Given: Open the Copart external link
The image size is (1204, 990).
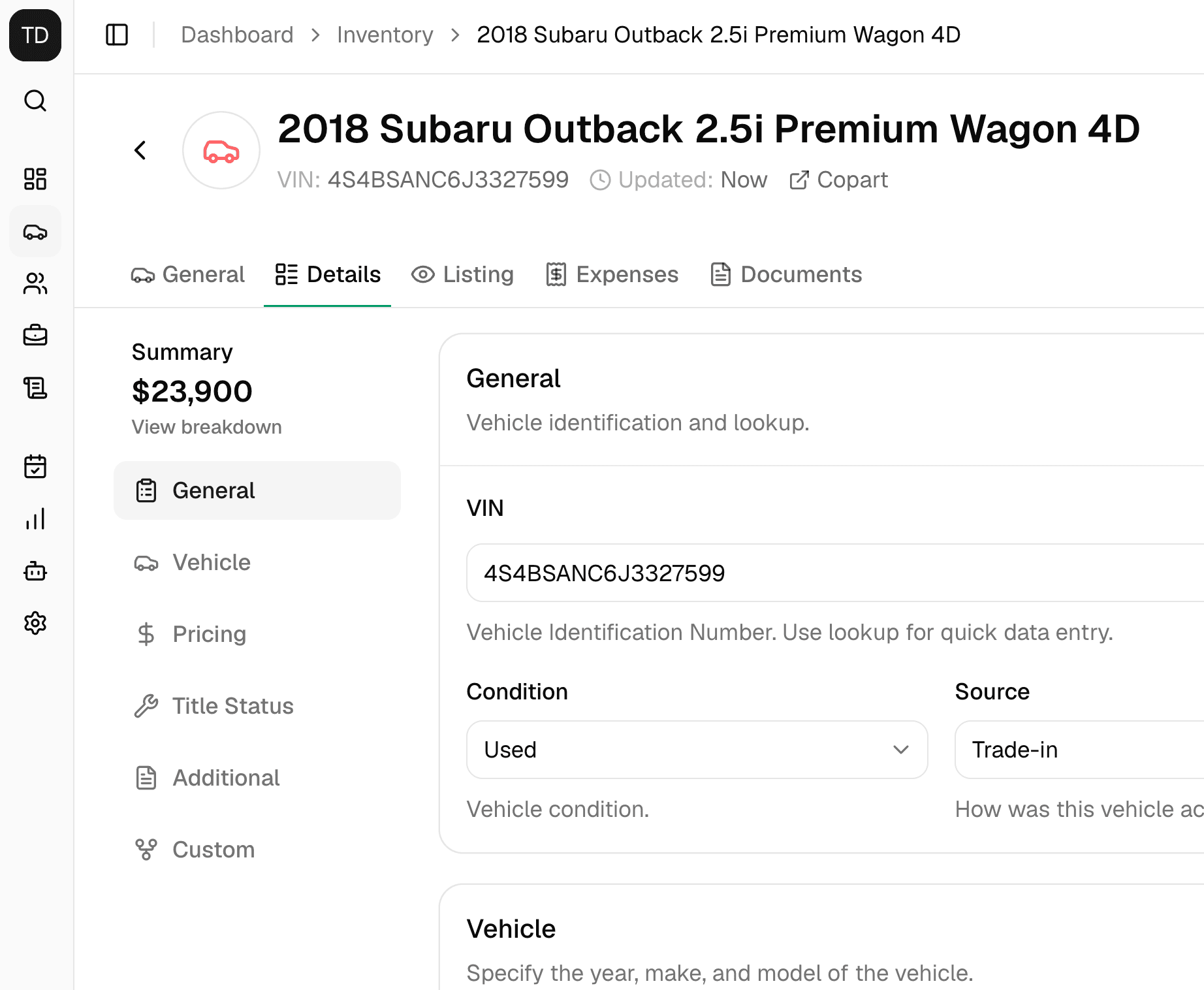Looking at the screenshot, I should 839,180.
